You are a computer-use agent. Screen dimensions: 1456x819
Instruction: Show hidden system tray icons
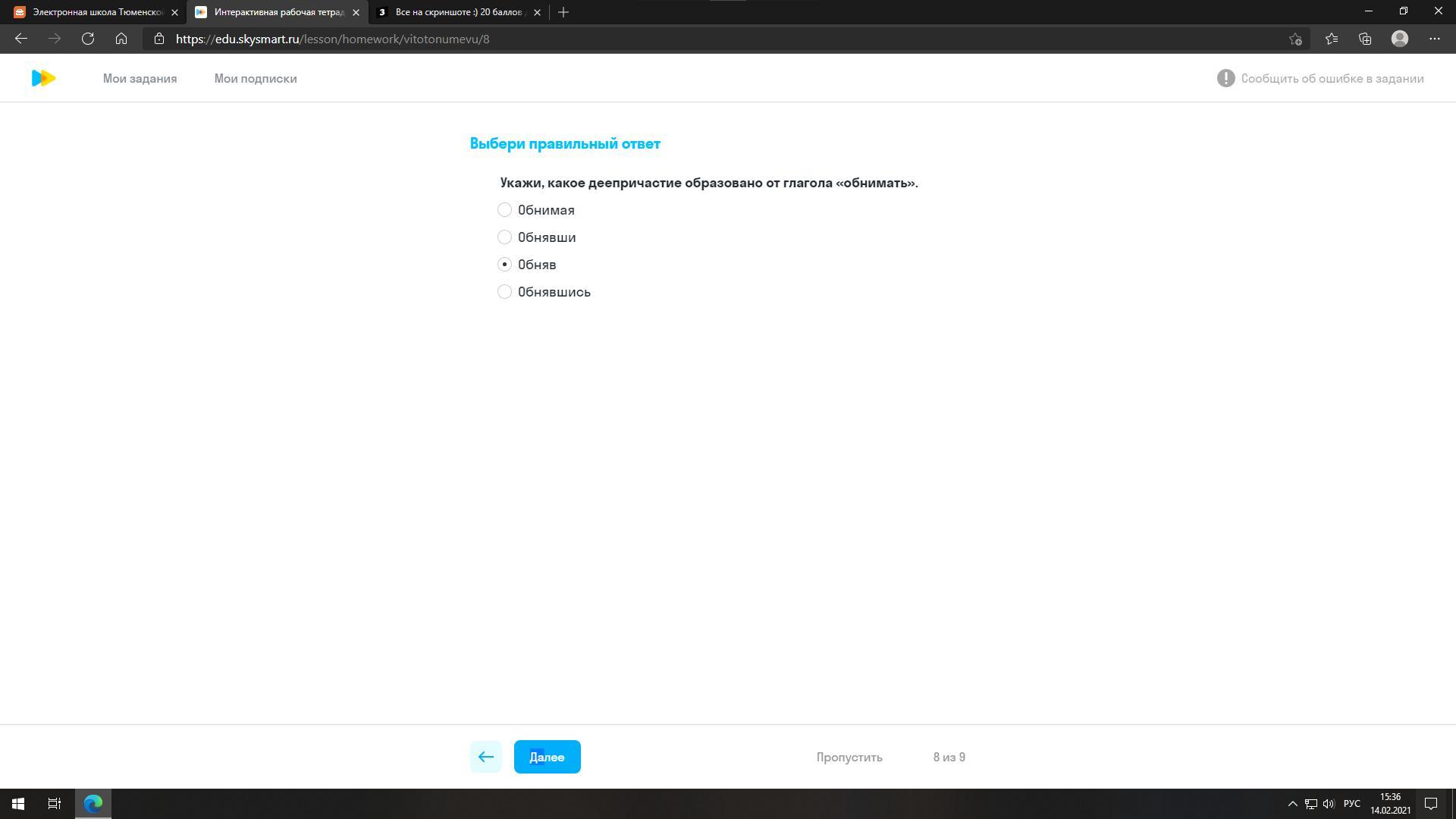1292,804
